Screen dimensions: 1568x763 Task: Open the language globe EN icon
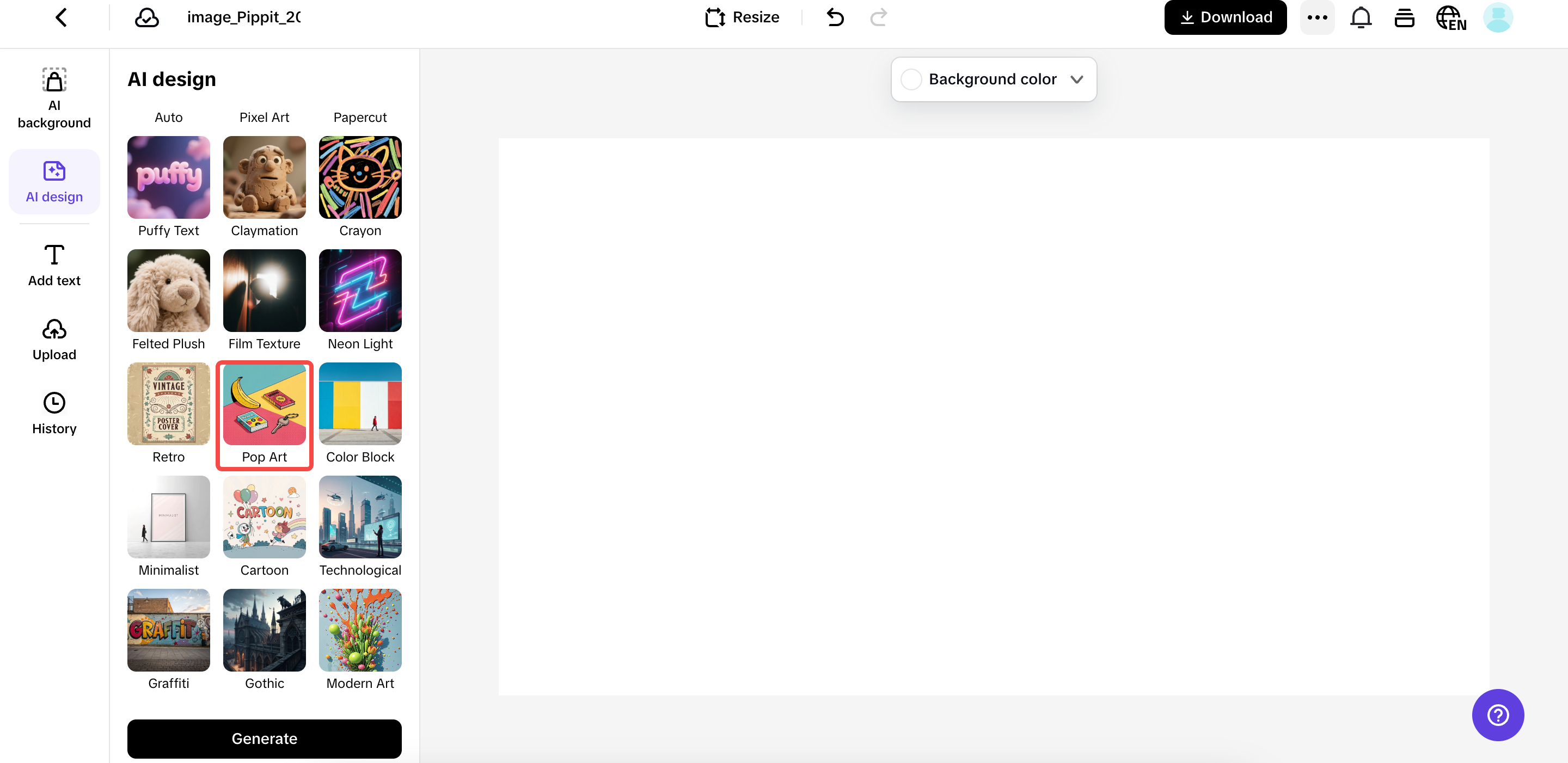[1450, 17]
